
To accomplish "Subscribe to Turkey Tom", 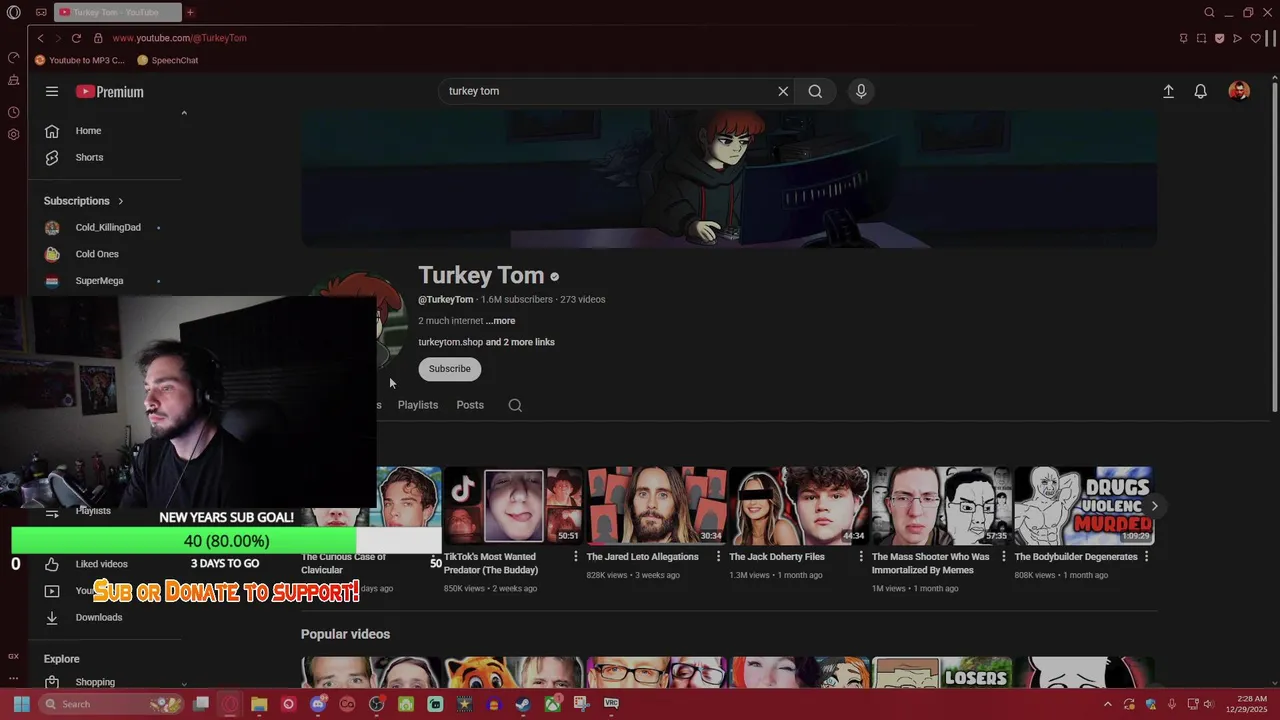I will click(x=450, y=369).
